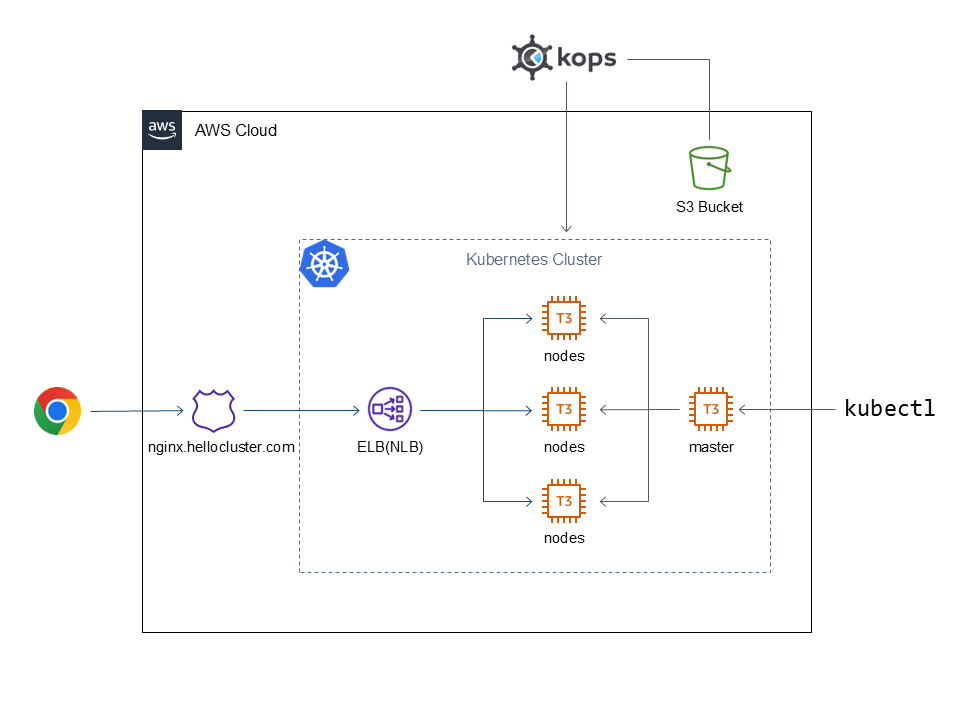960x720 pixels.
Task: Click the "nodes" label under bottom instance
Action: (564, 538)
